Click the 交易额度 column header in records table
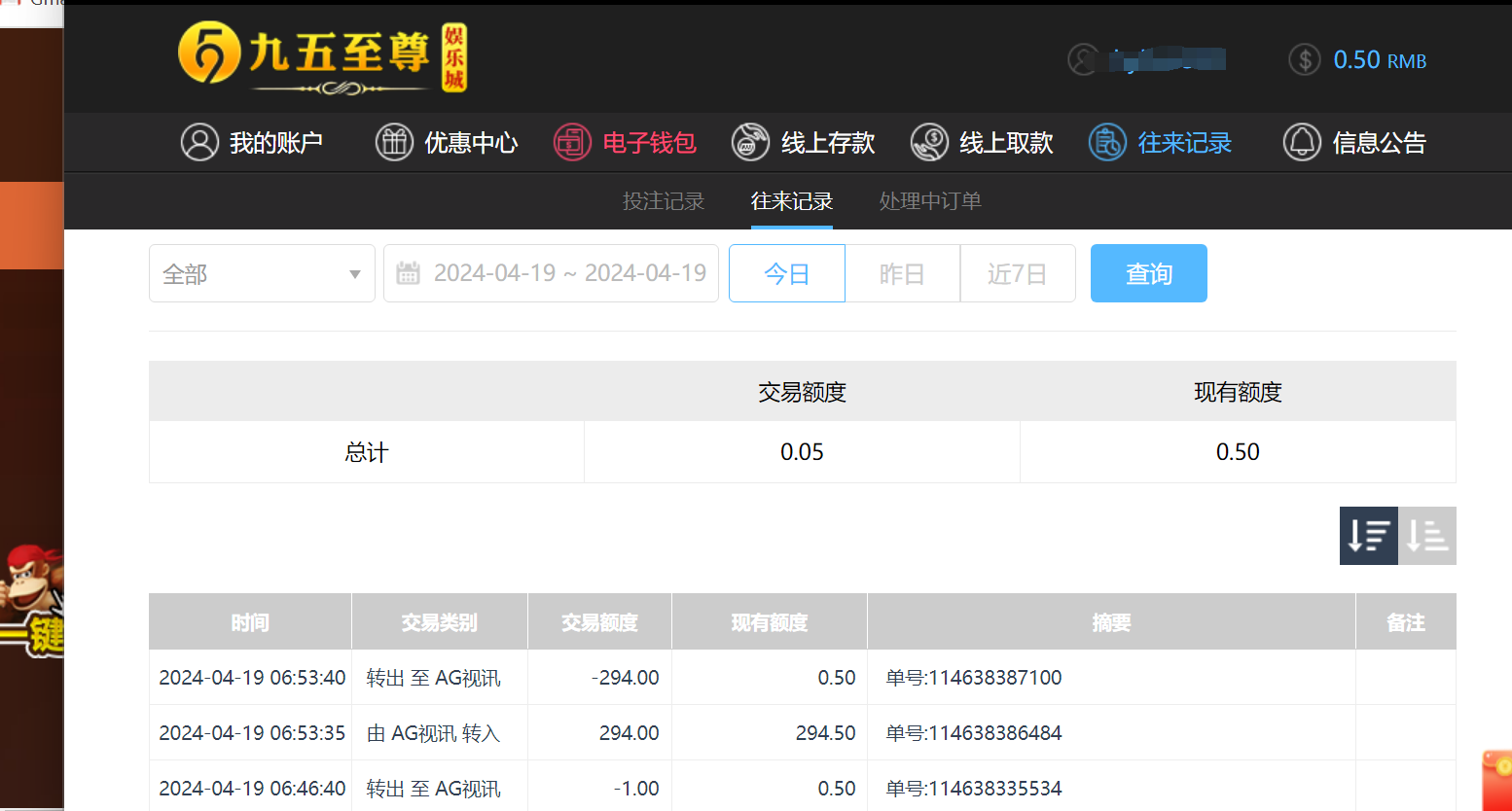 coord(599,622)
